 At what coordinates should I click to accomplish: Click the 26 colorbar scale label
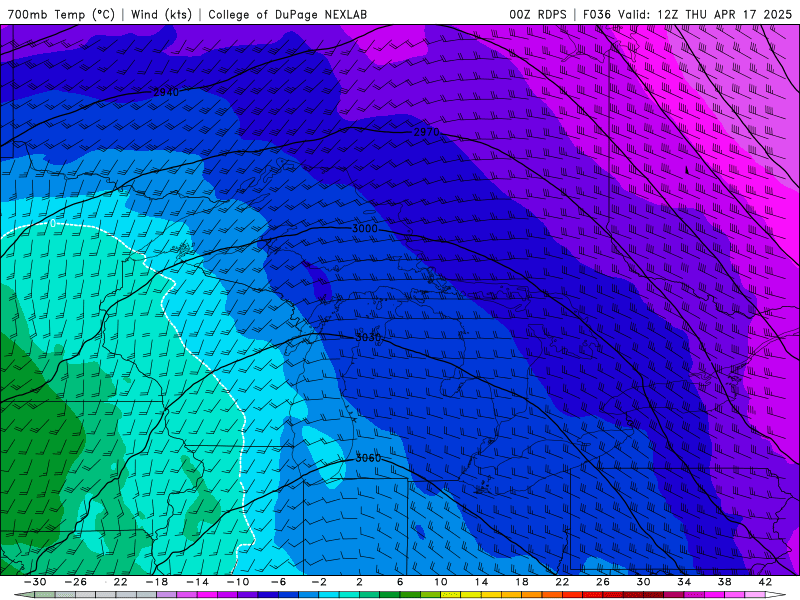pos(603,582)
